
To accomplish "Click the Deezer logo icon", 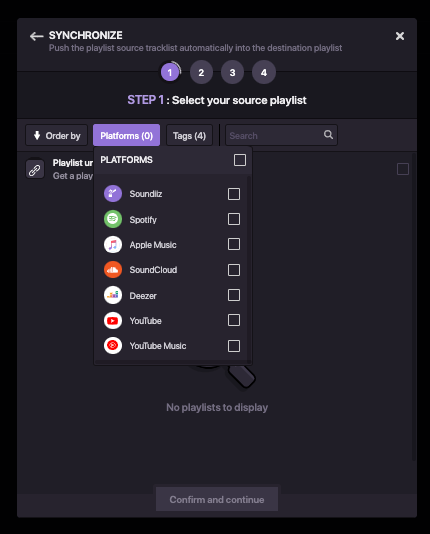I will click(x=113, y=295).
